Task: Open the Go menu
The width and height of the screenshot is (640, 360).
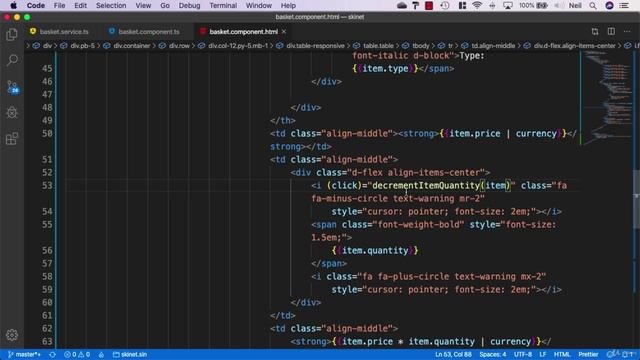Action: click(x=165, y=5)
